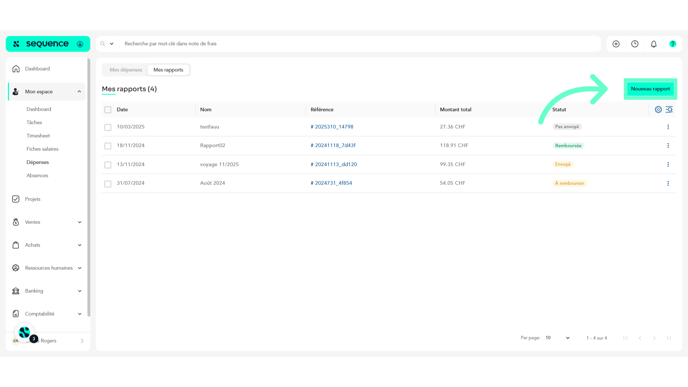Open report reference 2025310_14798

[332, 127]
